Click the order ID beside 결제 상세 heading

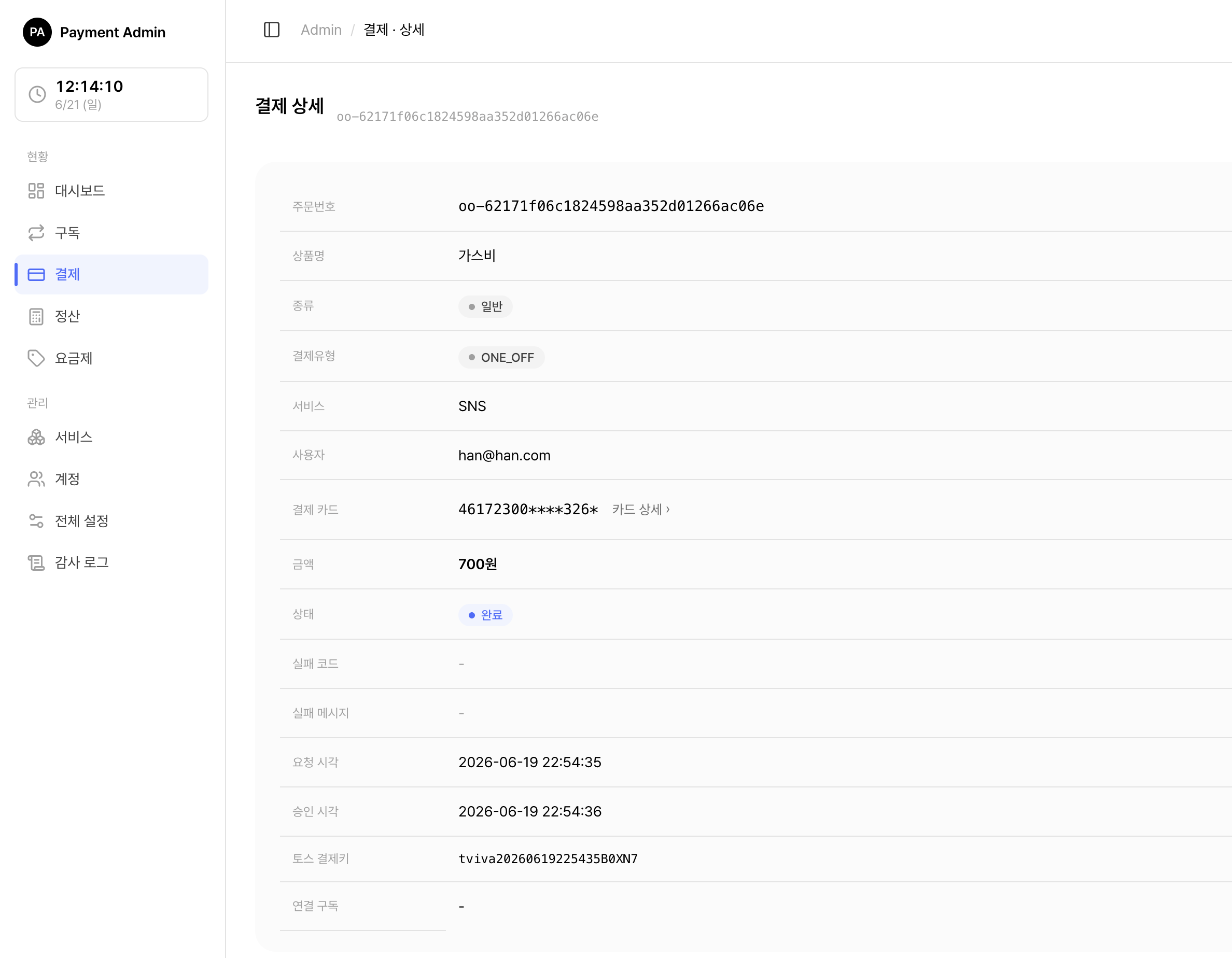(x=468, y=117)
